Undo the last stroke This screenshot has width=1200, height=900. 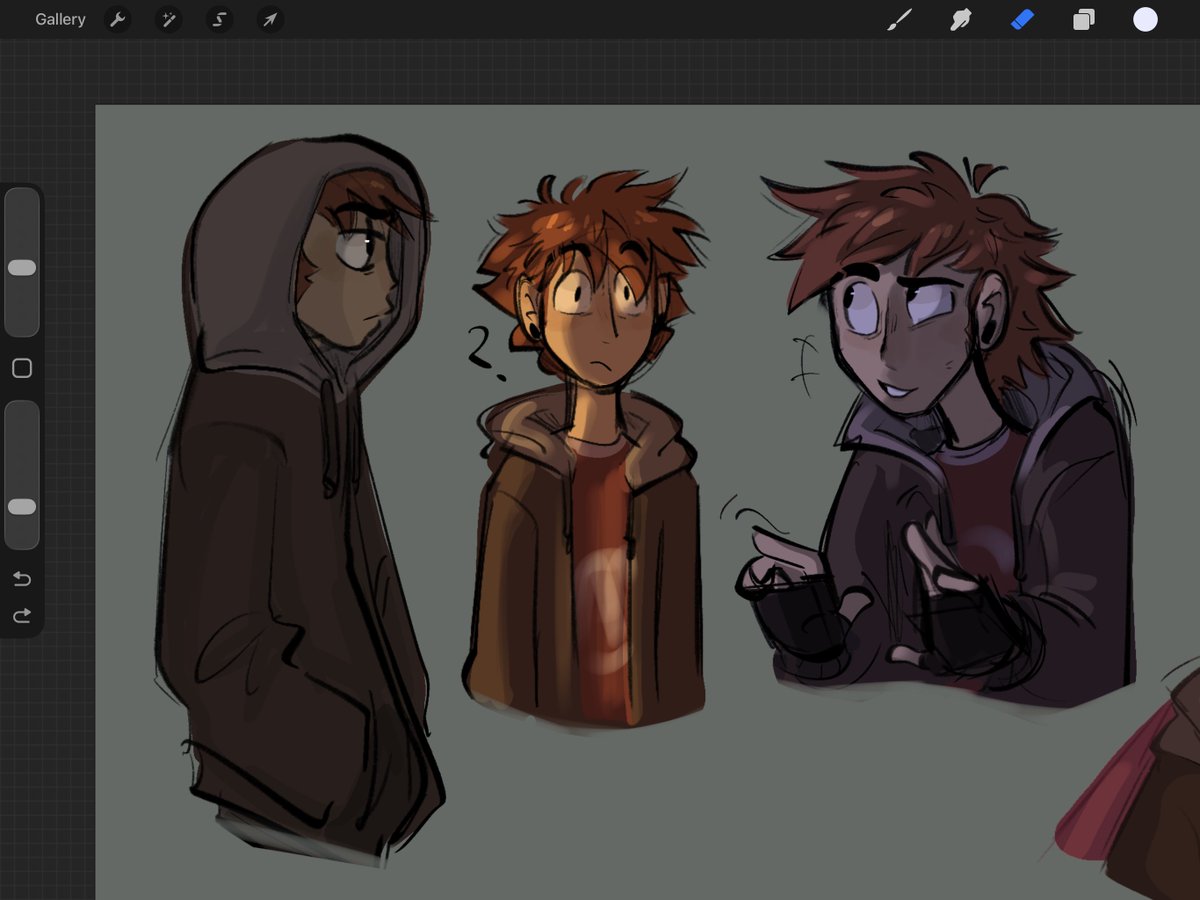click(x=22, y=579)
